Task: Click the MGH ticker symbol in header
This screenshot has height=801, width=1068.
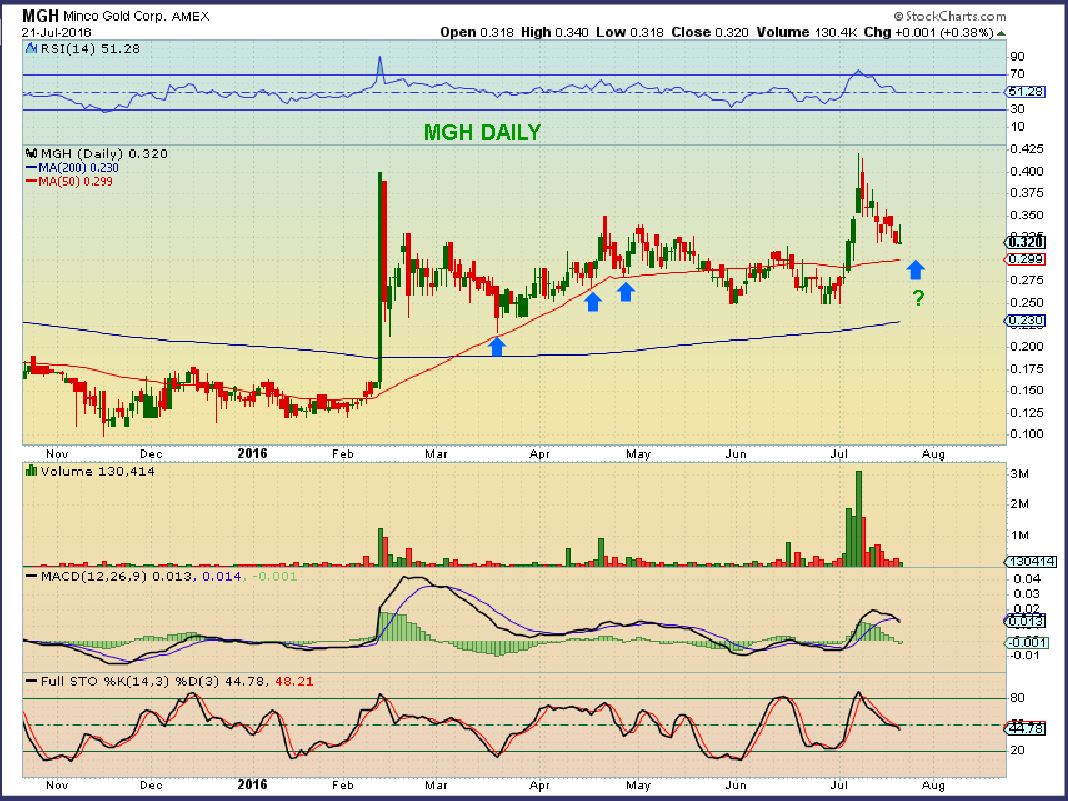Action: 41,16
